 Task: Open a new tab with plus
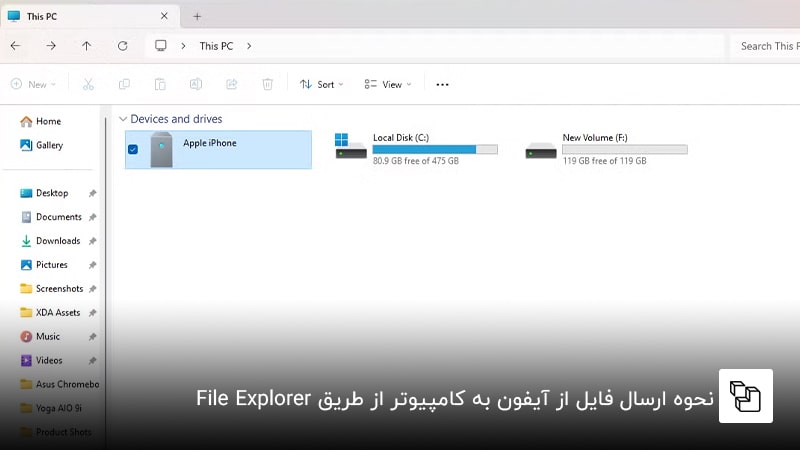[197, 16]
